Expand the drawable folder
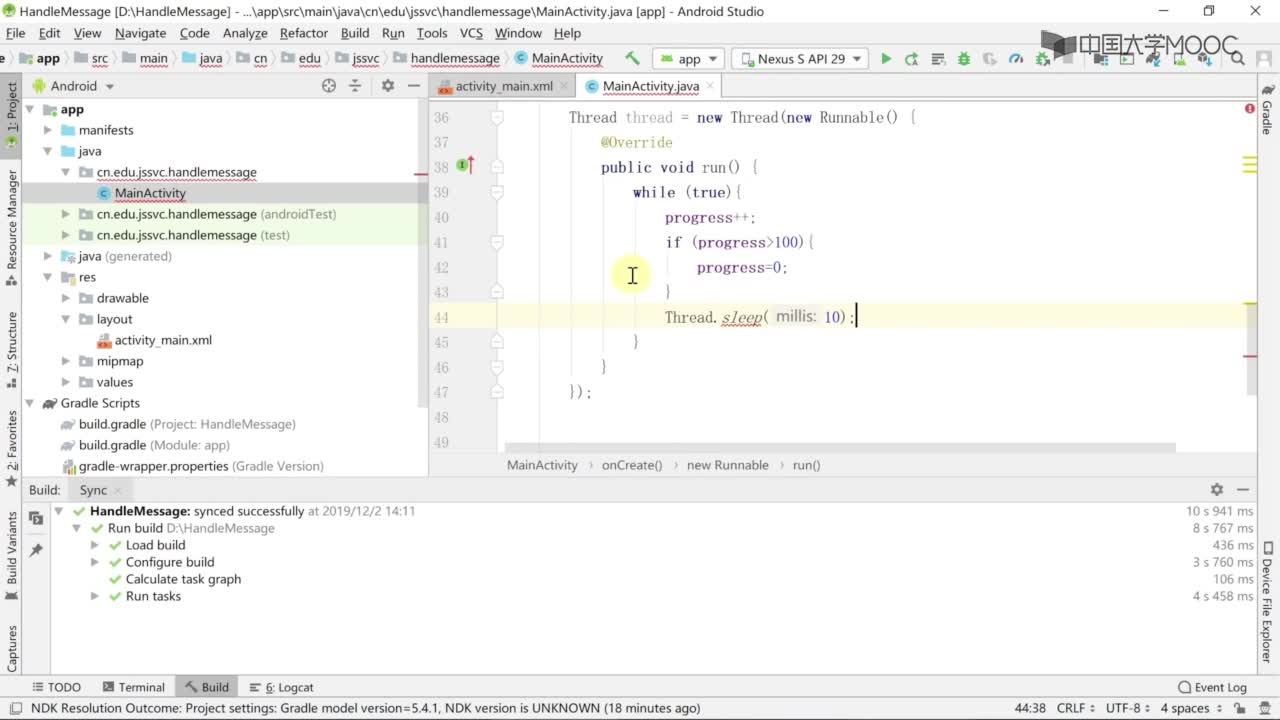Screen dimensions: 1280x720 65,298
